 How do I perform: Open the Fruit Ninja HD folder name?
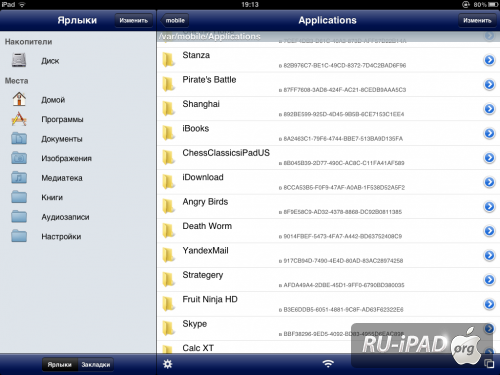[210, 299]
